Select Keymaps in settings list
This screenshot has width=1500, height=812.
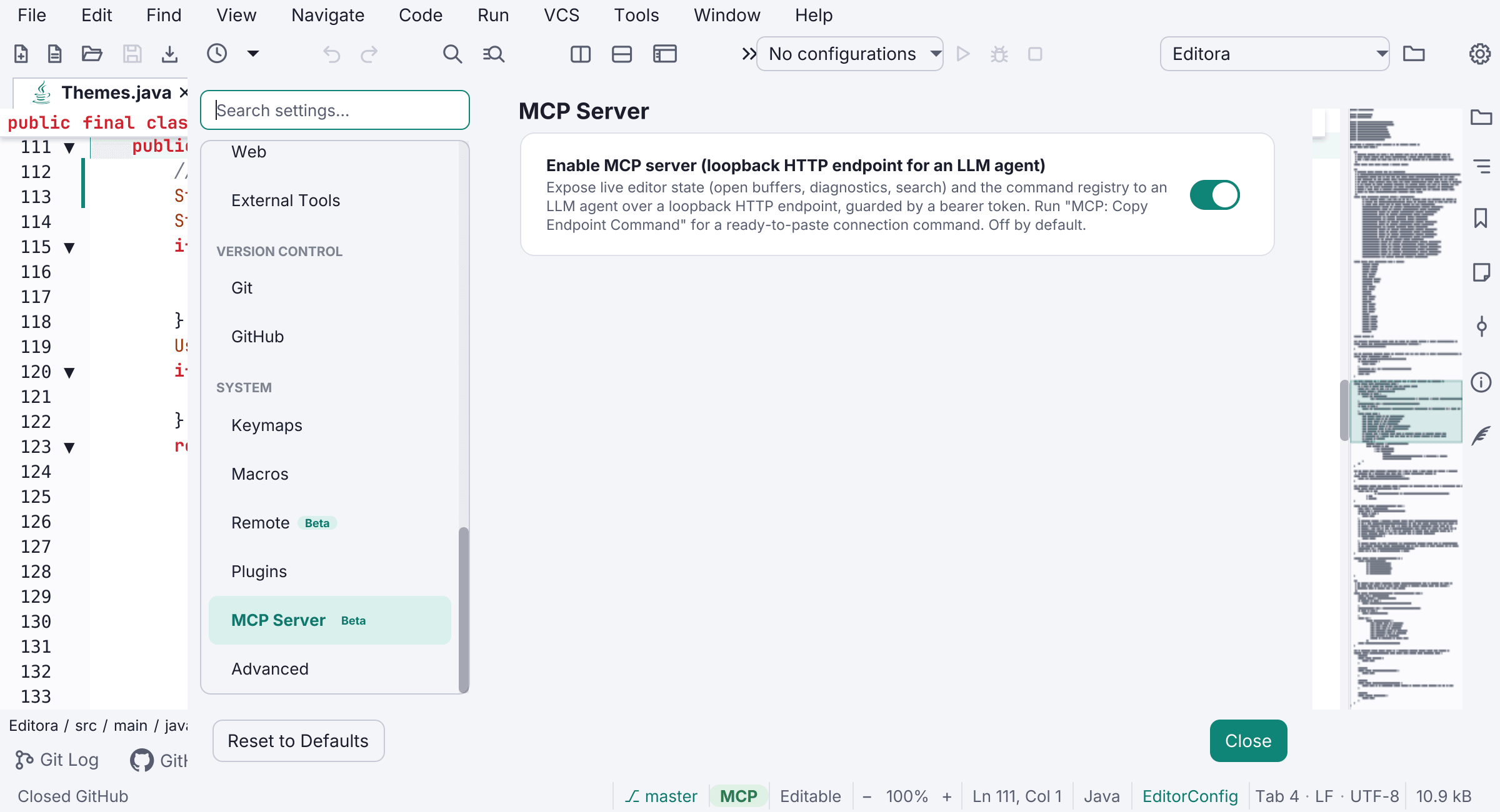pyautogui.click(x=330, y=425)
